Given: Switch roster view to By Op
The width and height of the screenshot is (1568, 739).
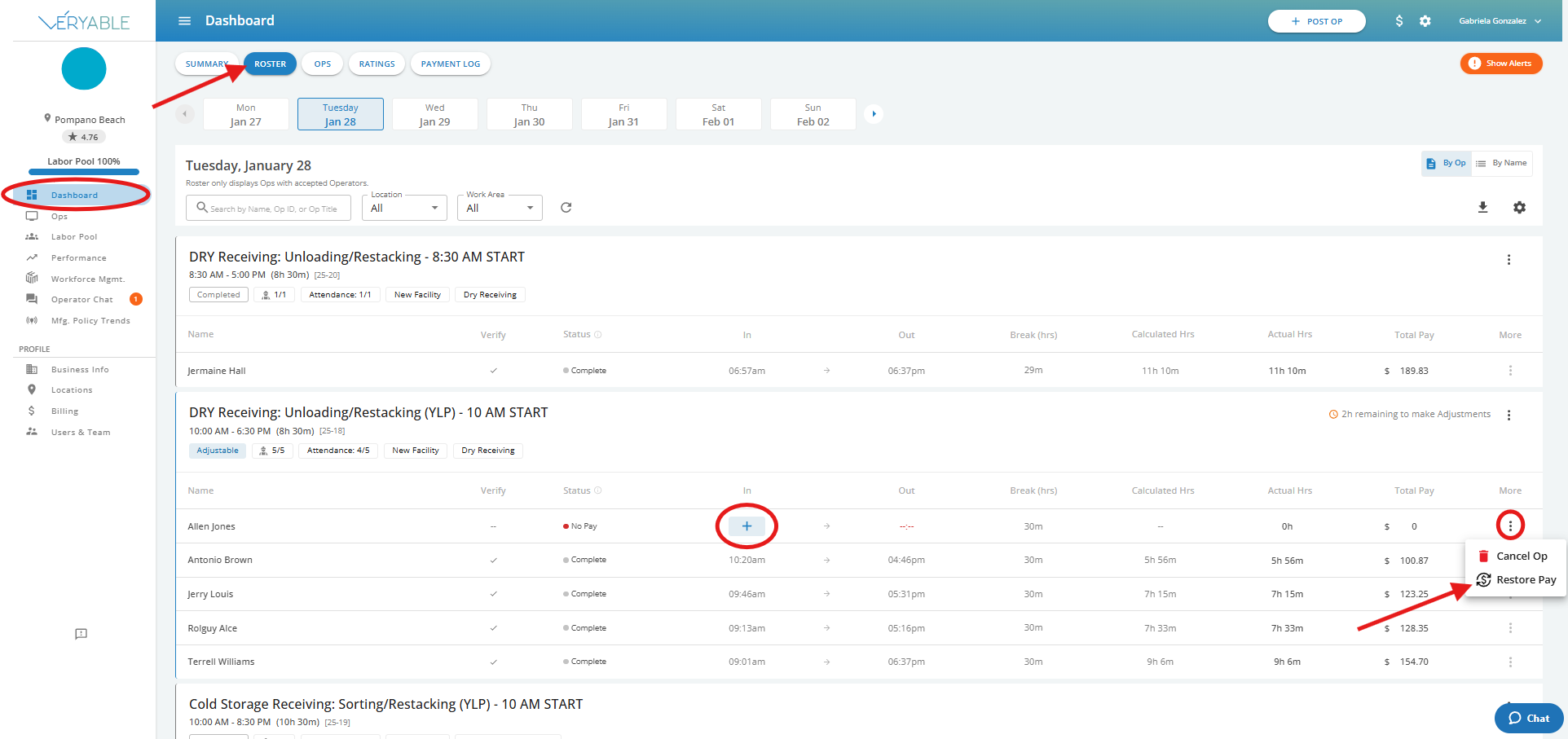Looking at the screenshot, I should pyautogui.click(x=1447, y=163).
